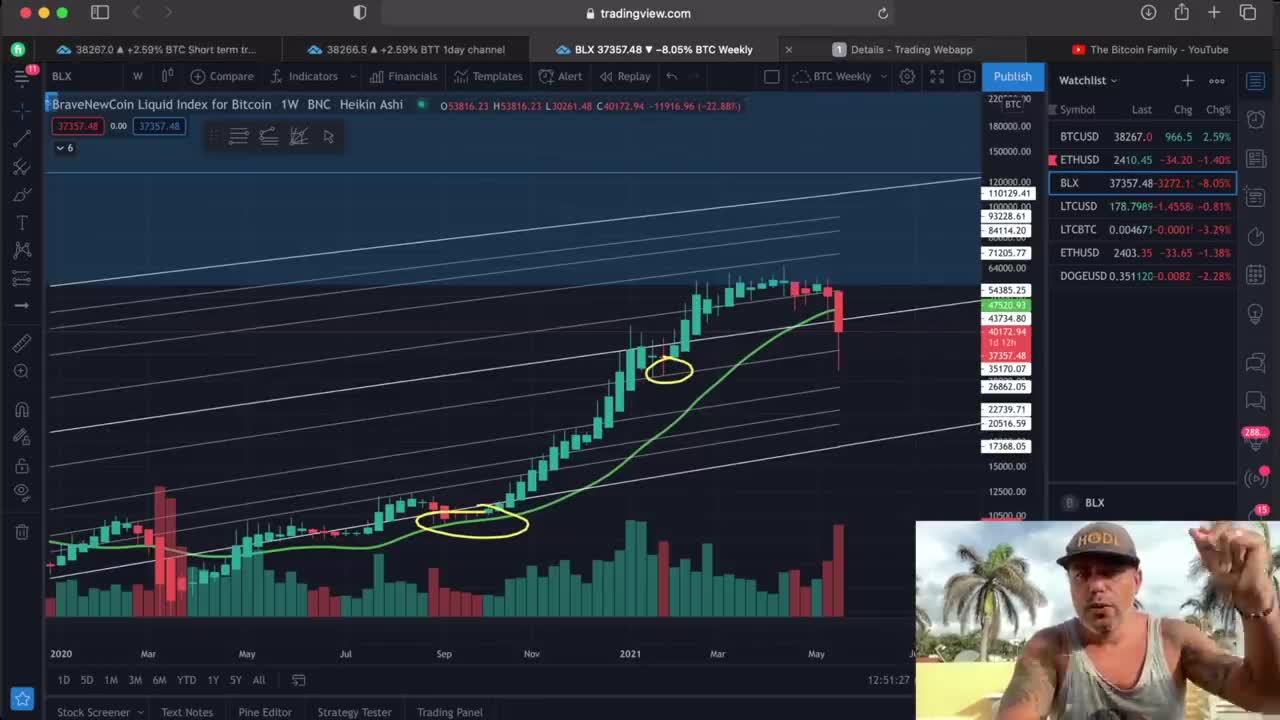Click the trash remove drawings icon
The image size is (1280, 720).
pos(22,532)
